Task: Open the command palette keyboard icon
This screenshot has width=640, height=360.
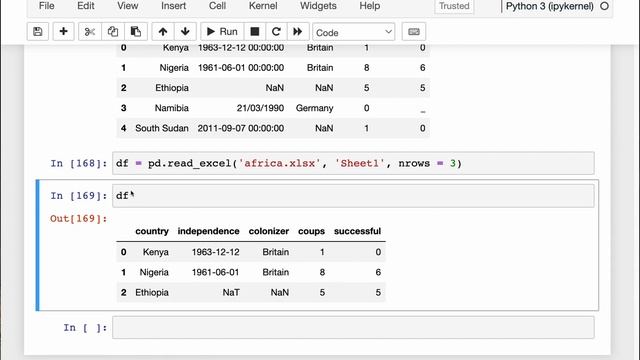Action: 414,31
